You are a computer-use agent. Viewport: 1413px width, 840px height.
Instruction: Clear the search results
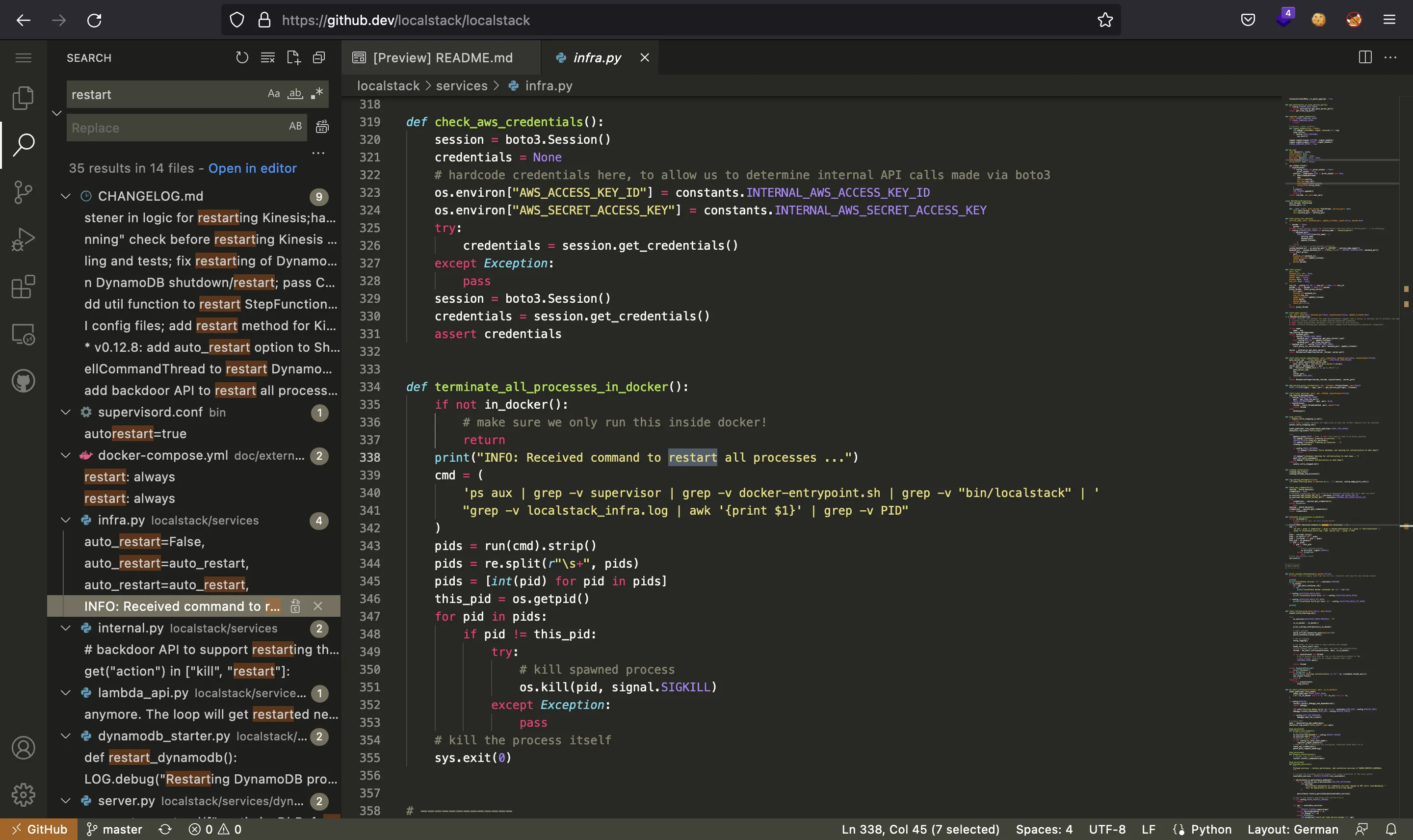[x=268, y=58]
